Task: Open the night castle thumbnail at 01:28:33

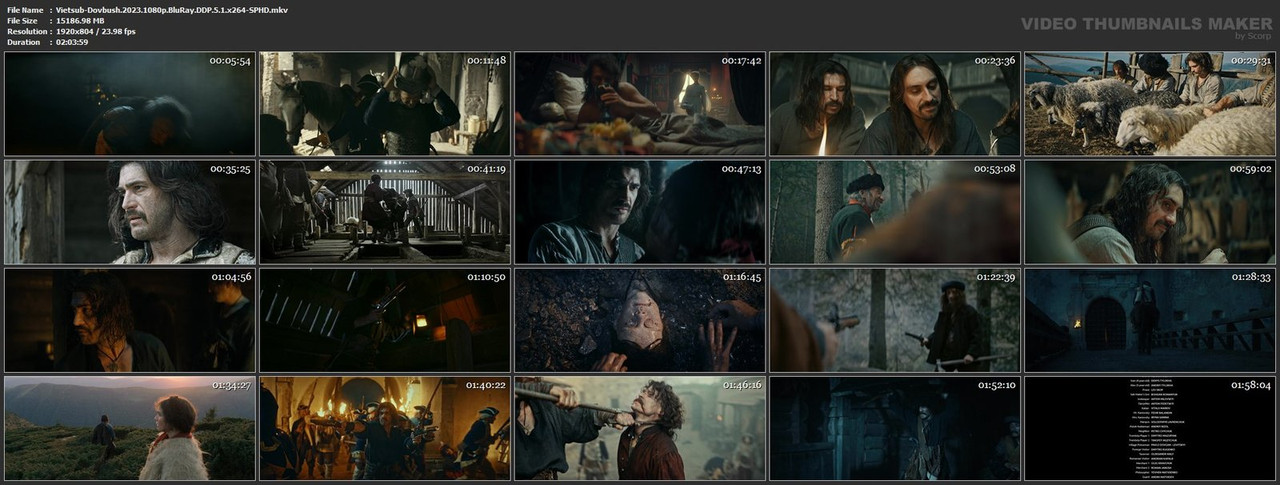Action: [x=1150, y=320]
